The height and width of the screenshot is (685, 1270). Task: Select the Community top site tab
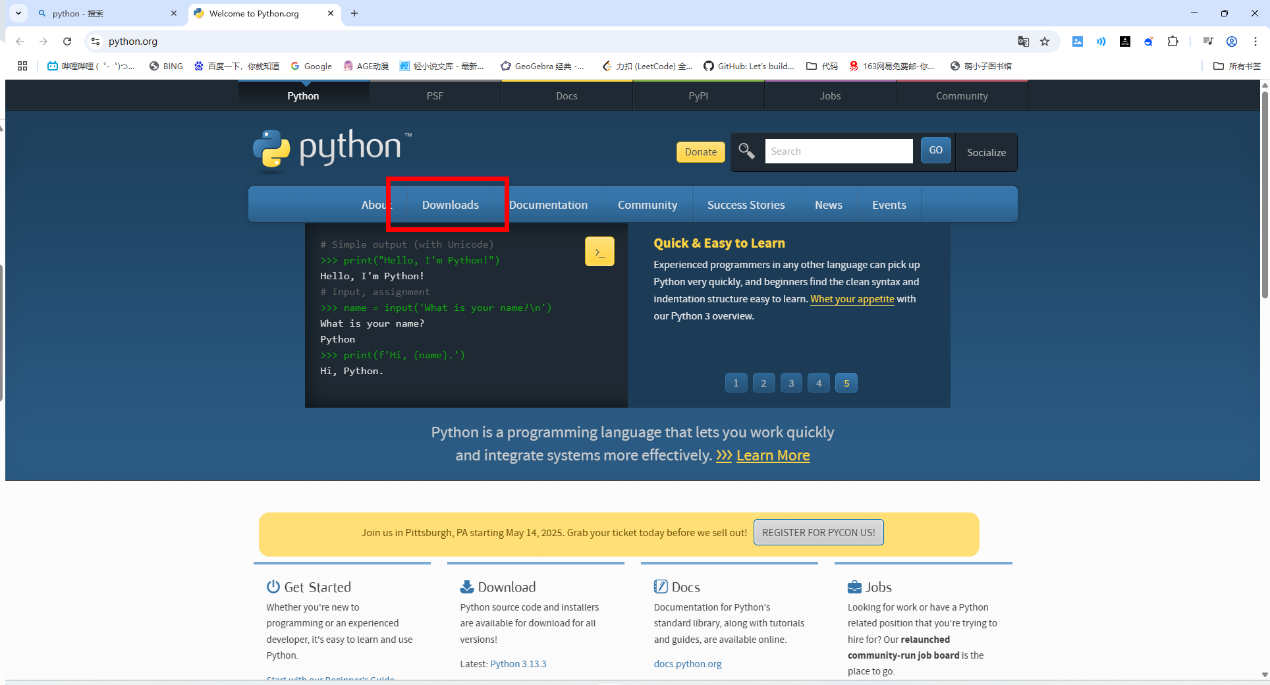(x=962, y=96)
